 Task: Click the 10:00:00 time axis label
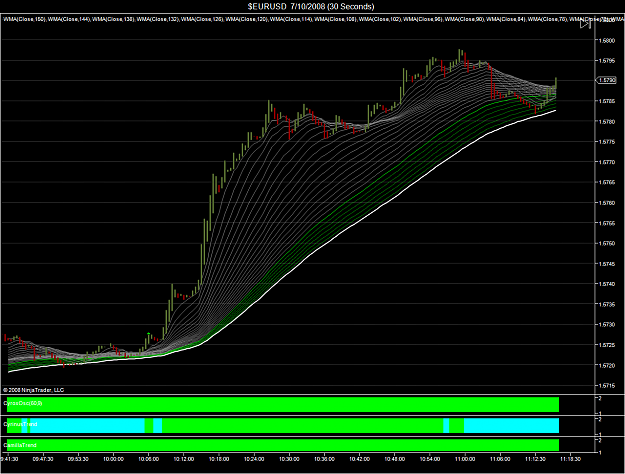[x=113, y=459]
